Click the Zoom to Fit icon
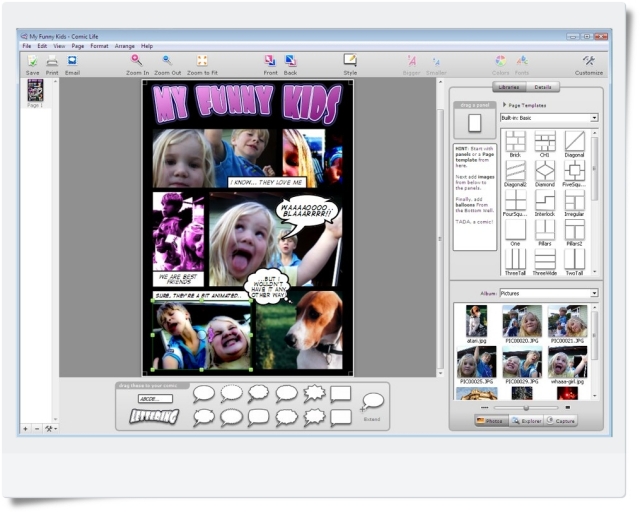Viewport: 640px width, 512px height. (x=202, y=61)
